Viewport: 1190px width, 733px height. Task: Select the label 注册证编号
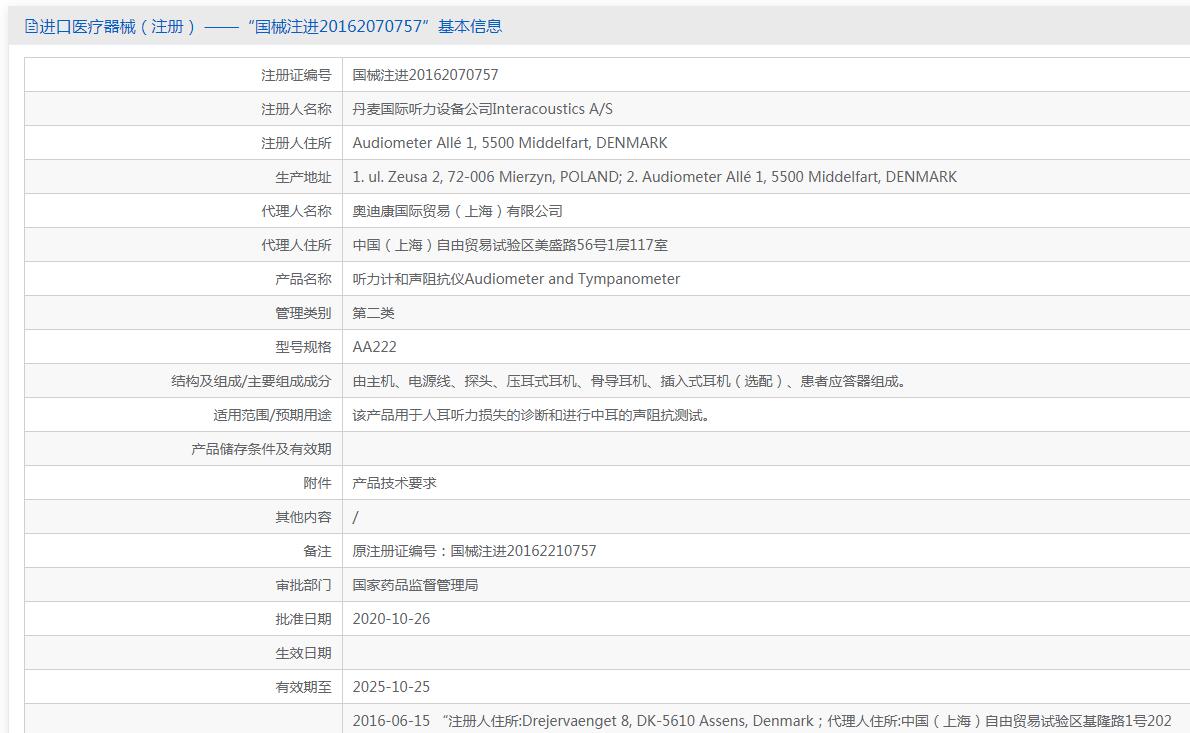[296, 75]
